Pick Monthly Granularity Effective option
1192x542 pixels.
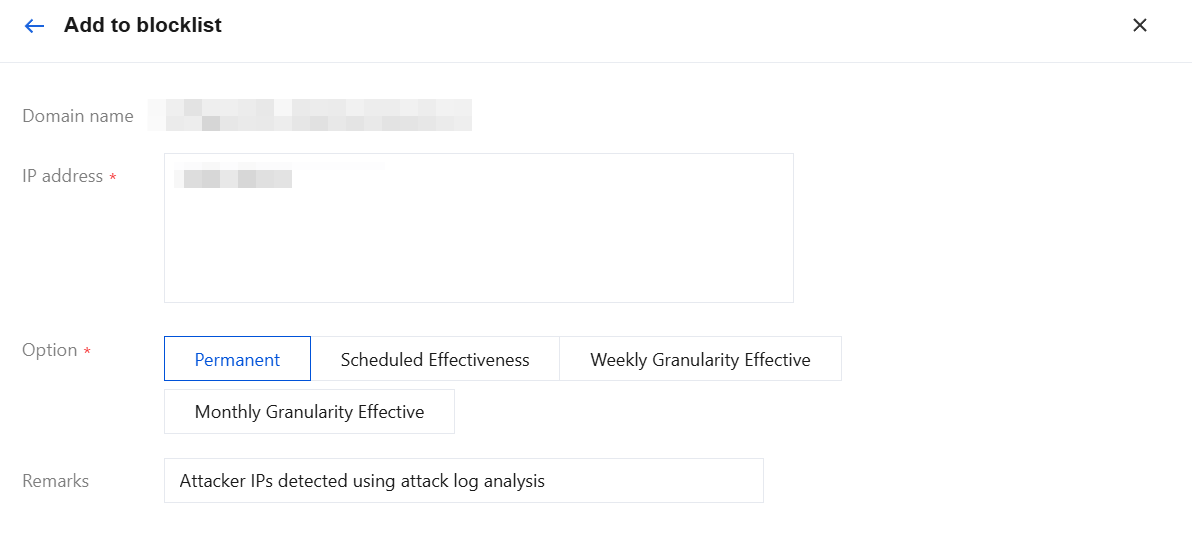[309, 412]
